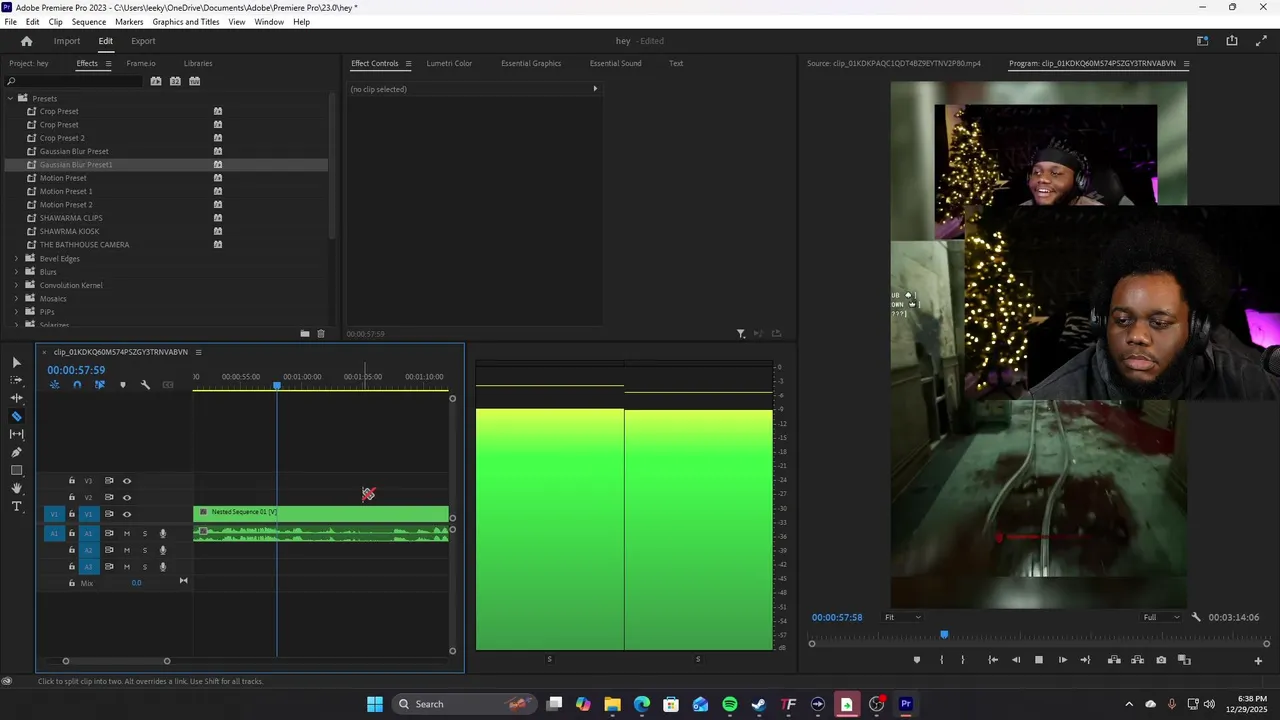Screen dimensions: 1280x720
Task: Click the Lift button in Program monitor
Action: (x=1114, y=660)
